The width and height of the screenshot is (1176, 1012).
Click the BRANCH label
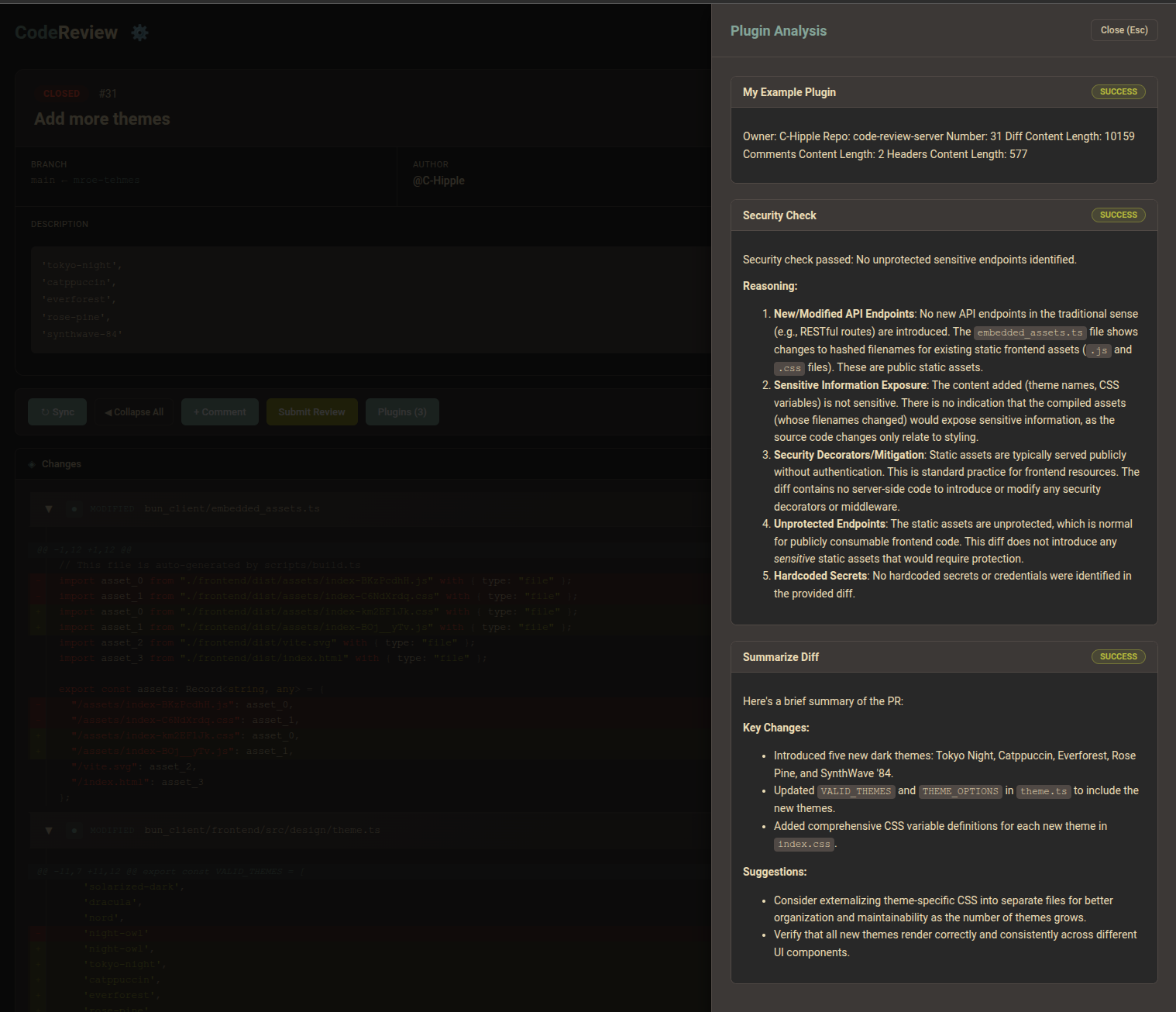49,164
